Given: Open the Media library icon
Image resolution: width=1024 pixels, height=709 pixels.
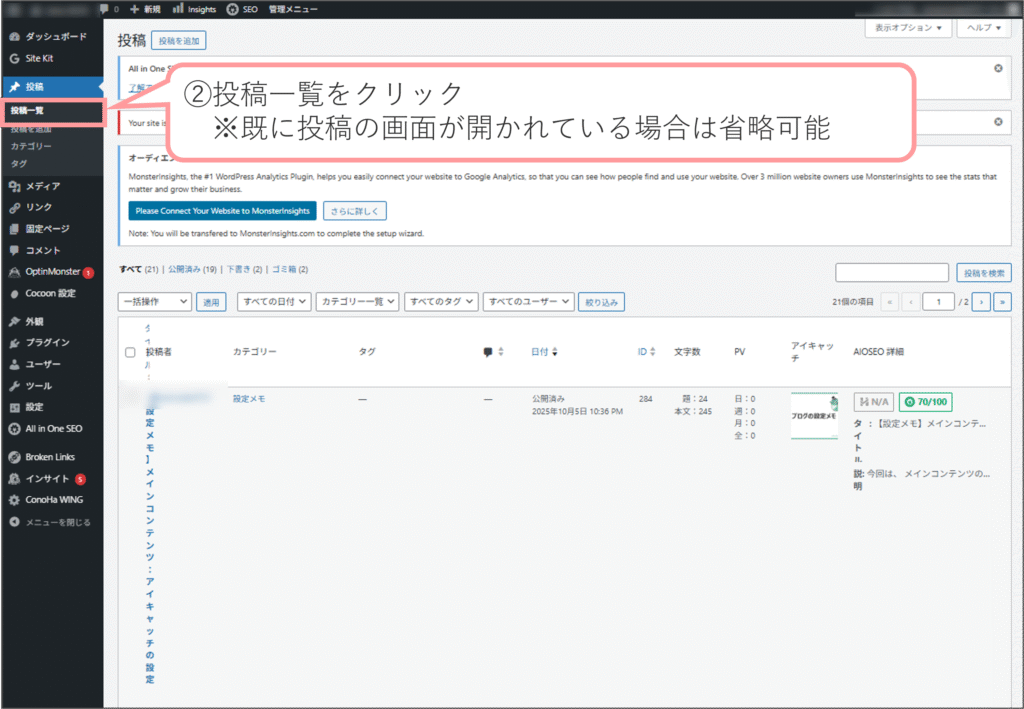Looking at the screenshot, I should click(x=14, y=186).
